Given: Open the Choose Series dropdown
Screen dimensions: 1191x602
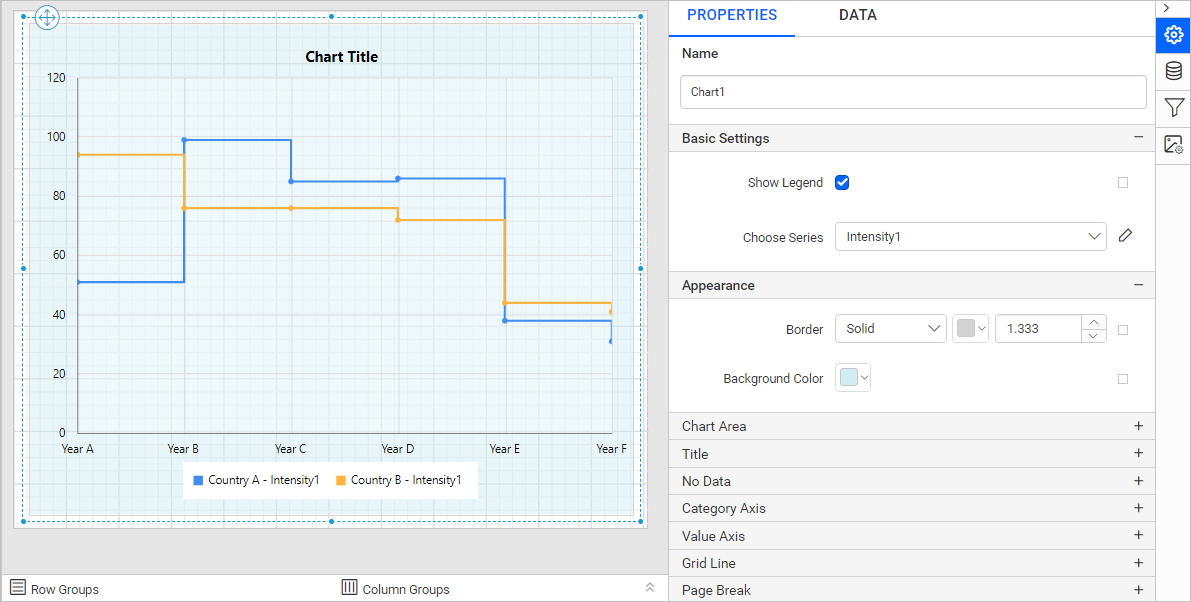Looking at the screenshot, I should tap(970, 237).
